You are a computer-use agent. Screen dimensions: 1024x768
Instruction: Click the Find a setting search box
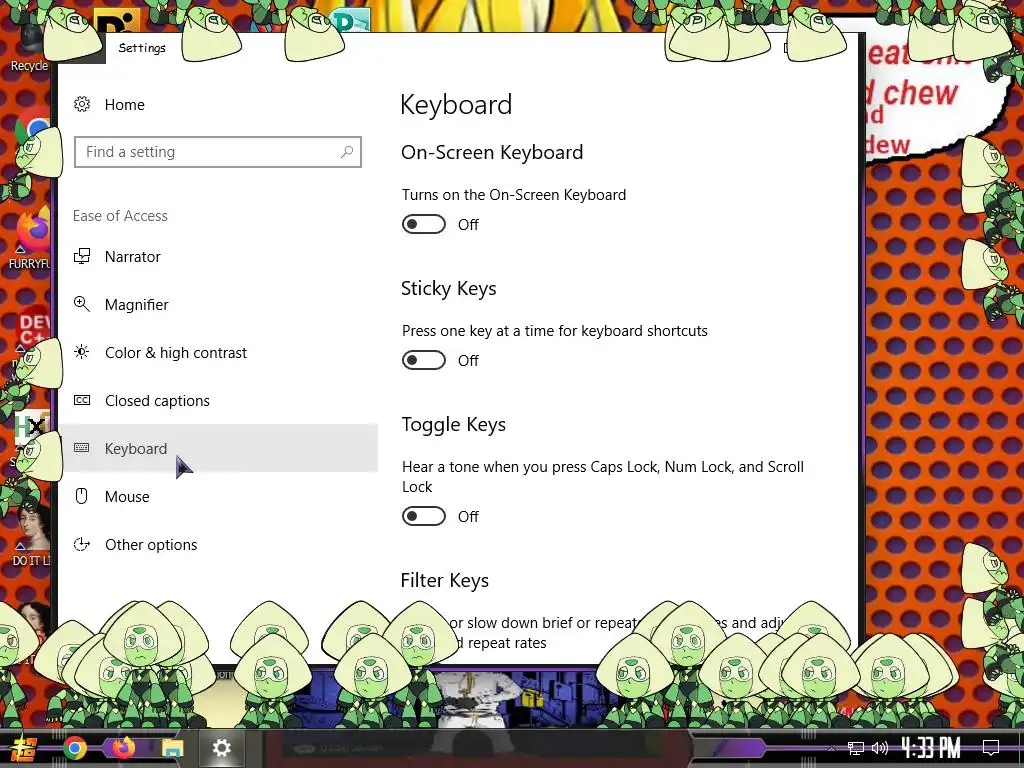[217, 152]
